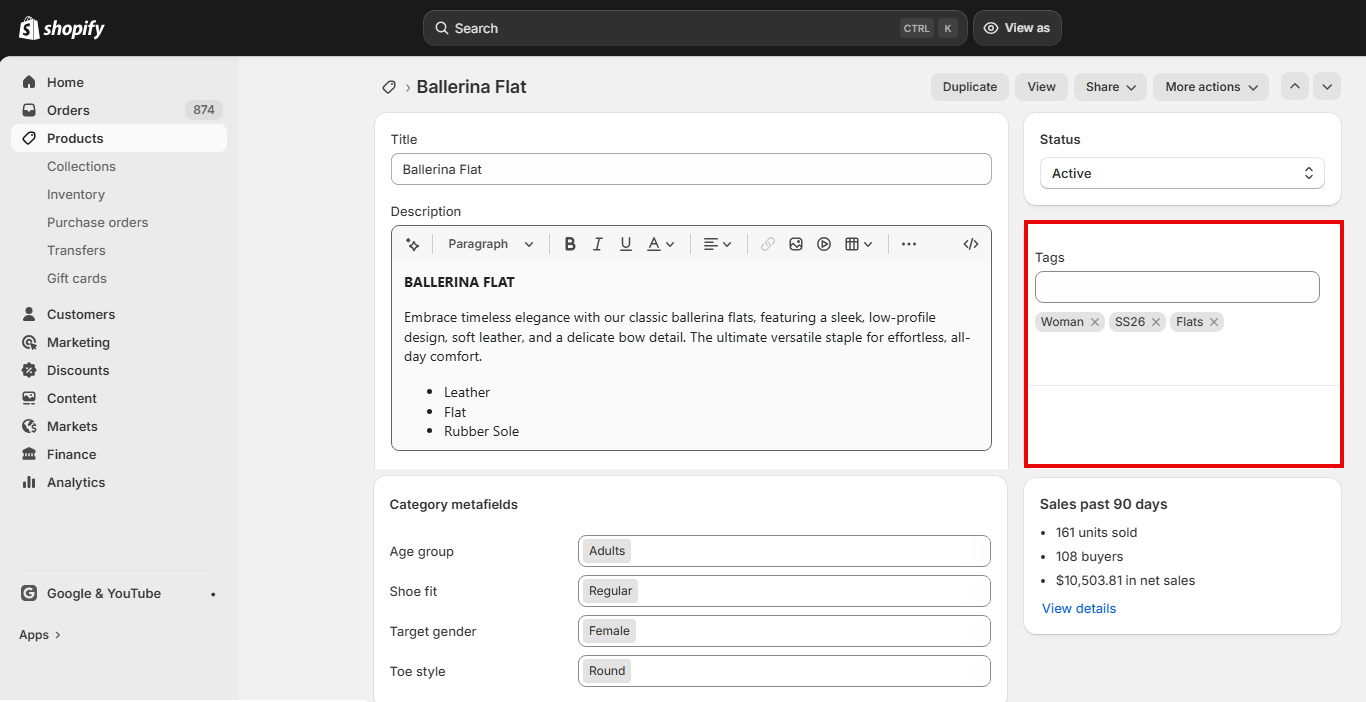Remove the Woman tag
Viewport: 1366px width, 702px height.
click(1095, 322)
